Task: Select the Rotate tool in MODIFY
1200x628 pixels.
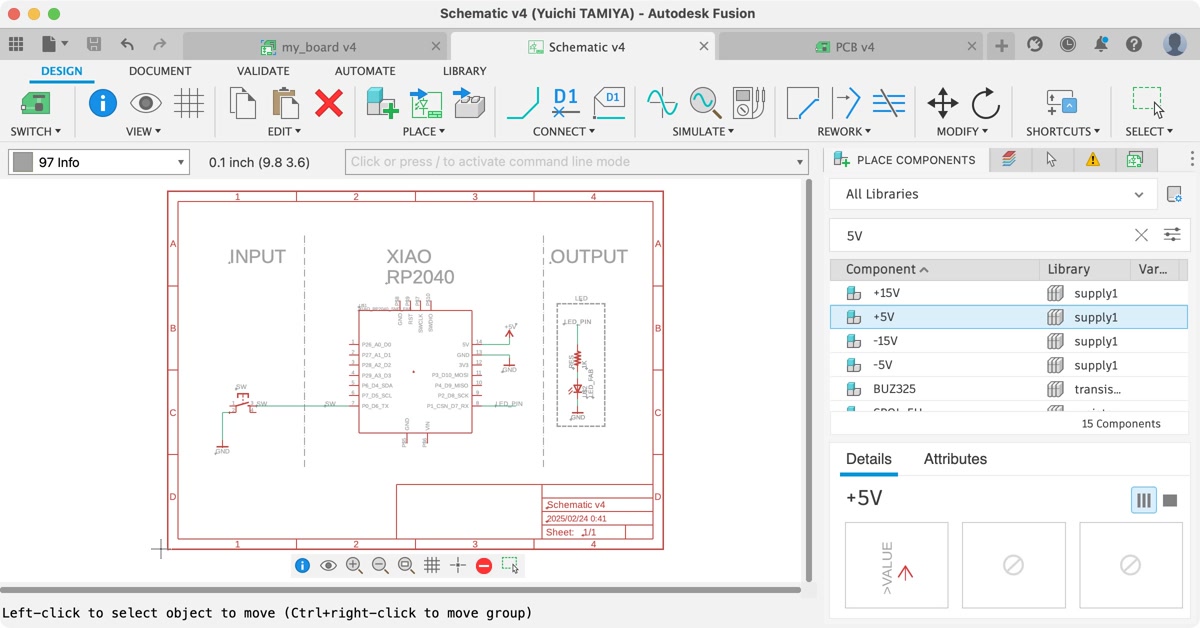Action: (x=986, y=103)
